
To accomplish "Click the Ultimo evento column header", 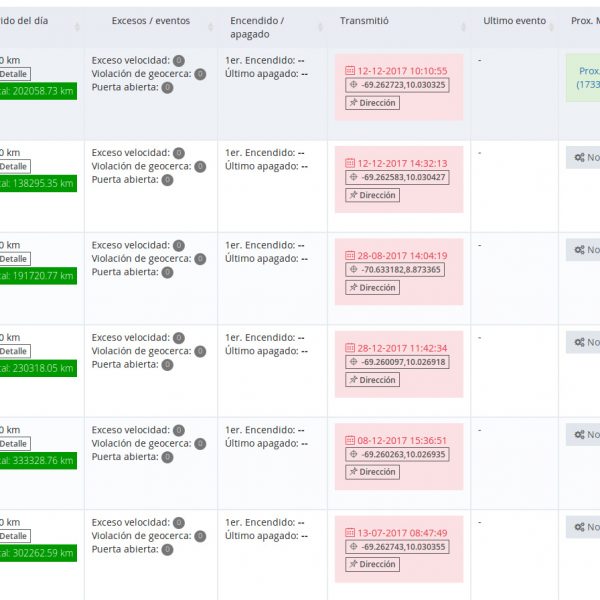I will click(514, 21).
